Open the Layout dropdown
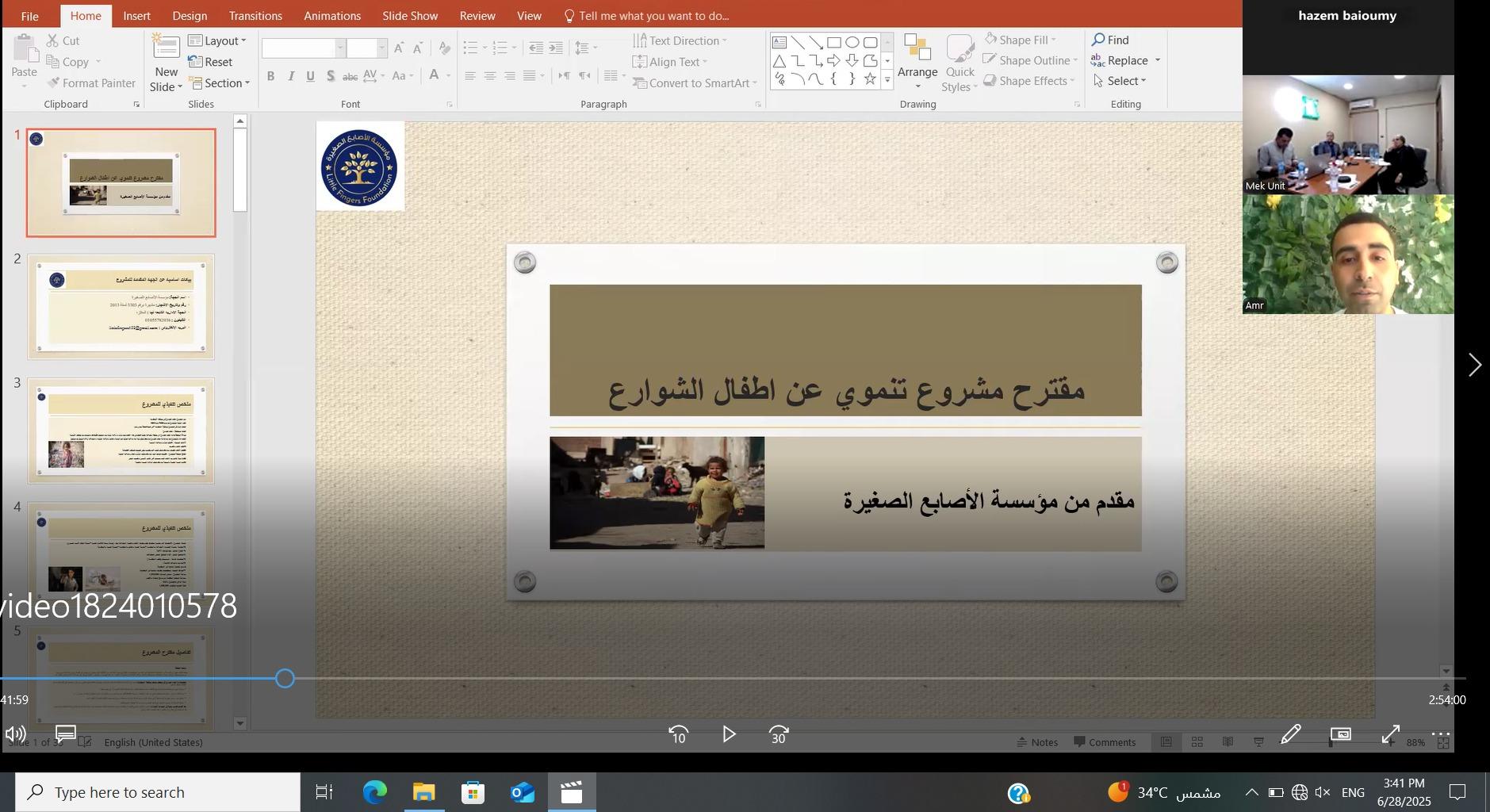 tap(217, 41)
